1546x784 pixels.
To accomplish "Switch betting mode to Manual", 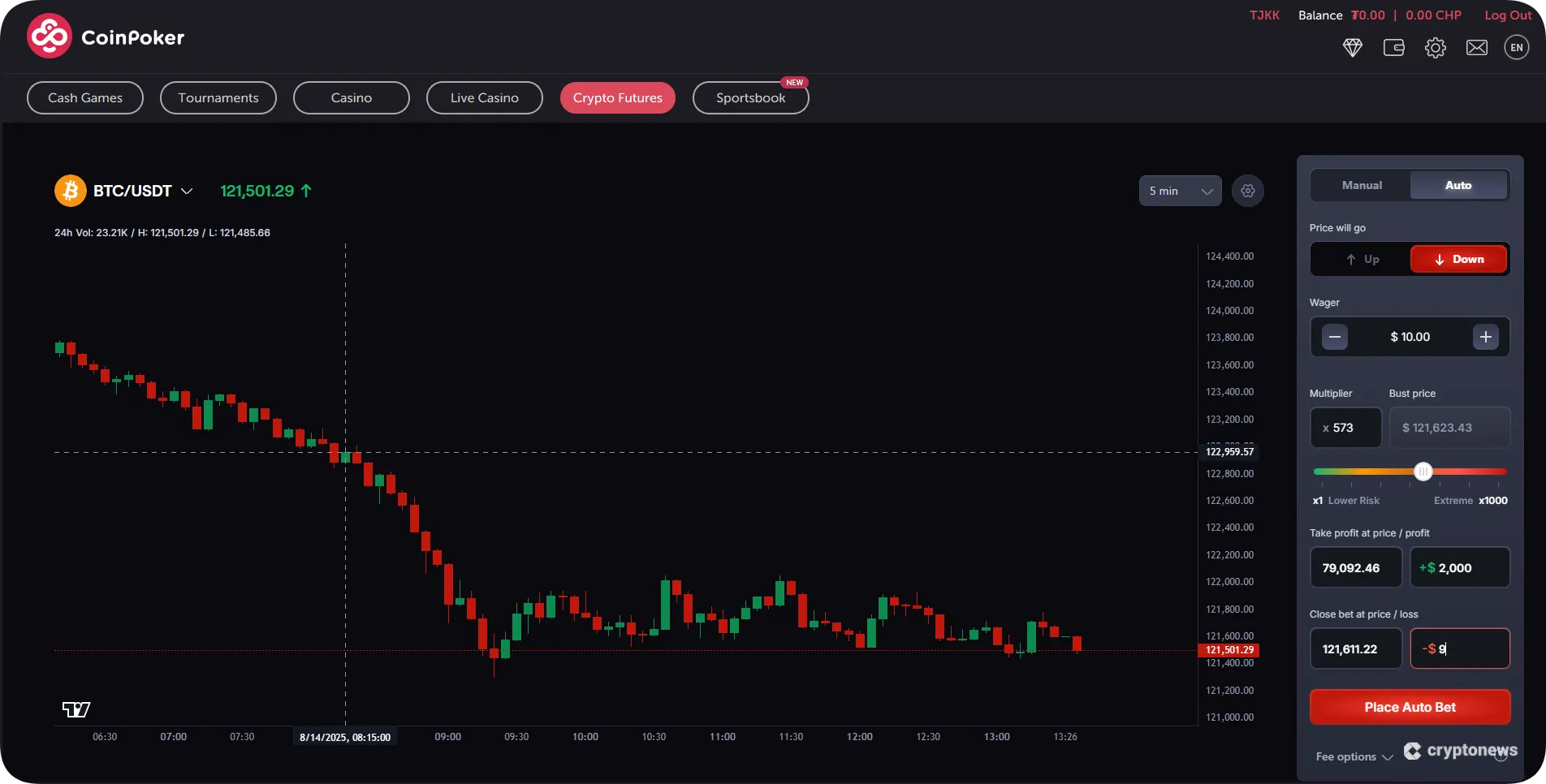I will pyautogui.click(x=1361, y=185).
